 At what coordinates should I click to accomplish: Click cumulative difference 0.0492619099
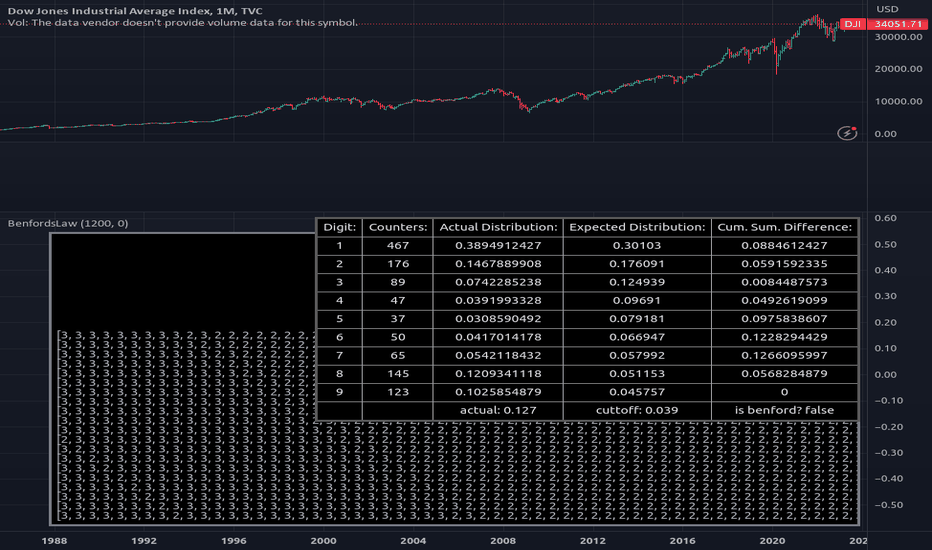click(785, 301)
